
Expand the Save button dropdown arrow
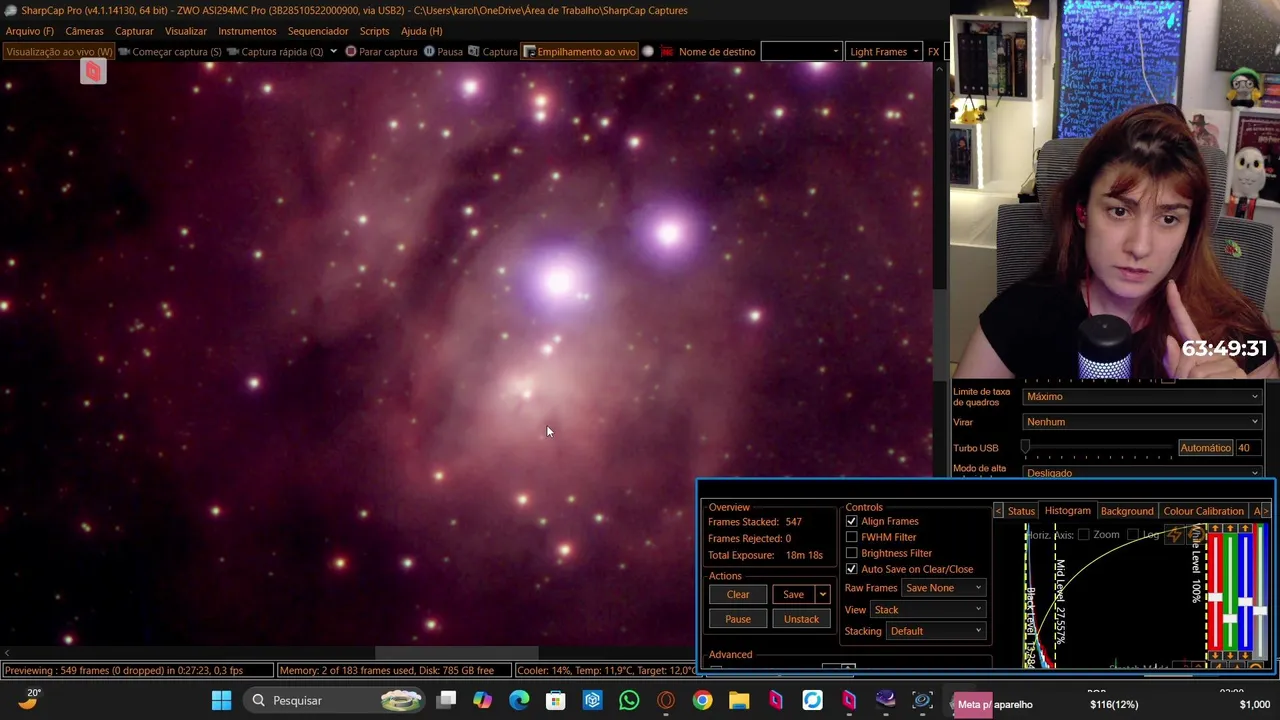point(823,594)
